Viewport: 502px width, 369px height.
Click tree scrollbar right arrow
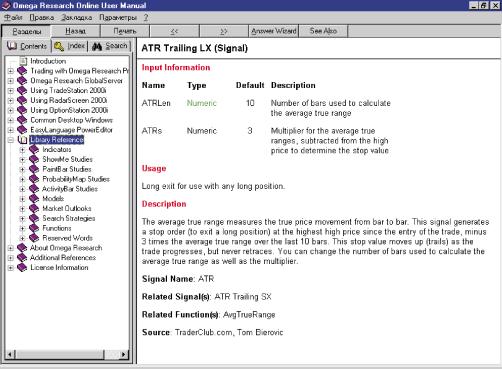[124, 354]
